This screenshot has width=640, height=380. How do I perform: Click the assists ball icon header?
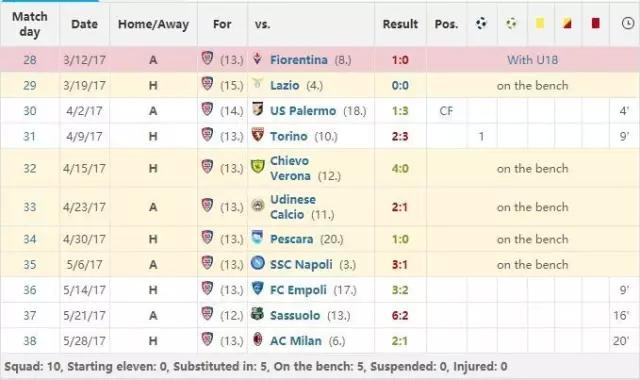pos(511,24)
